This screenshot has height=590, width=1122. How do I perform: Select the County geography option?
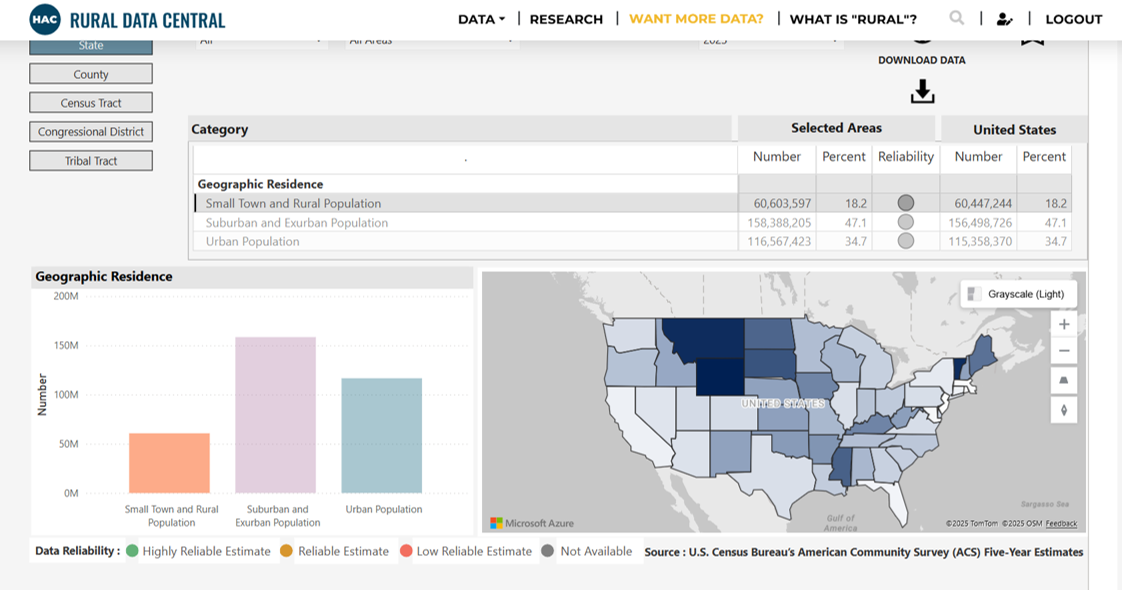coord(91,74)
